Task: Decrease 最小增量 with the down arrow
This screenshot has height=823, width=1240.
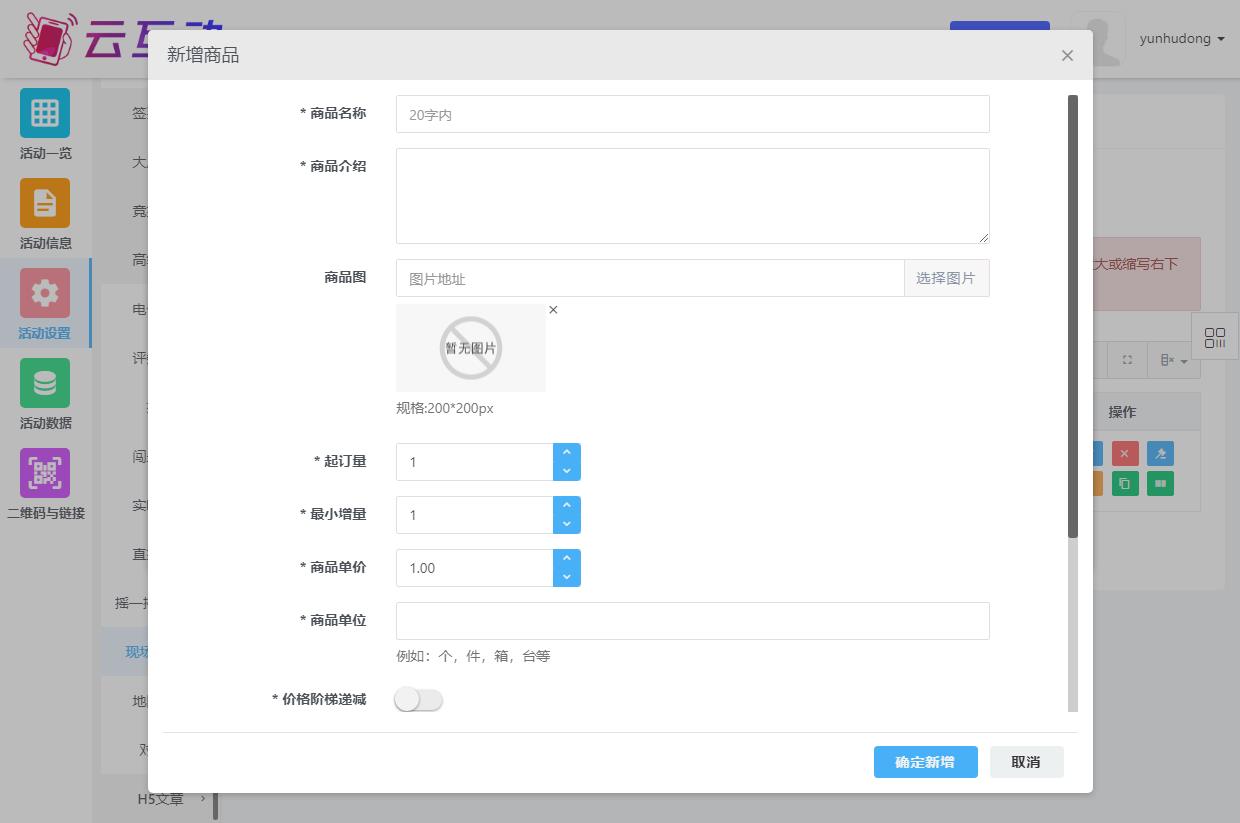Action: pos(567,524)
